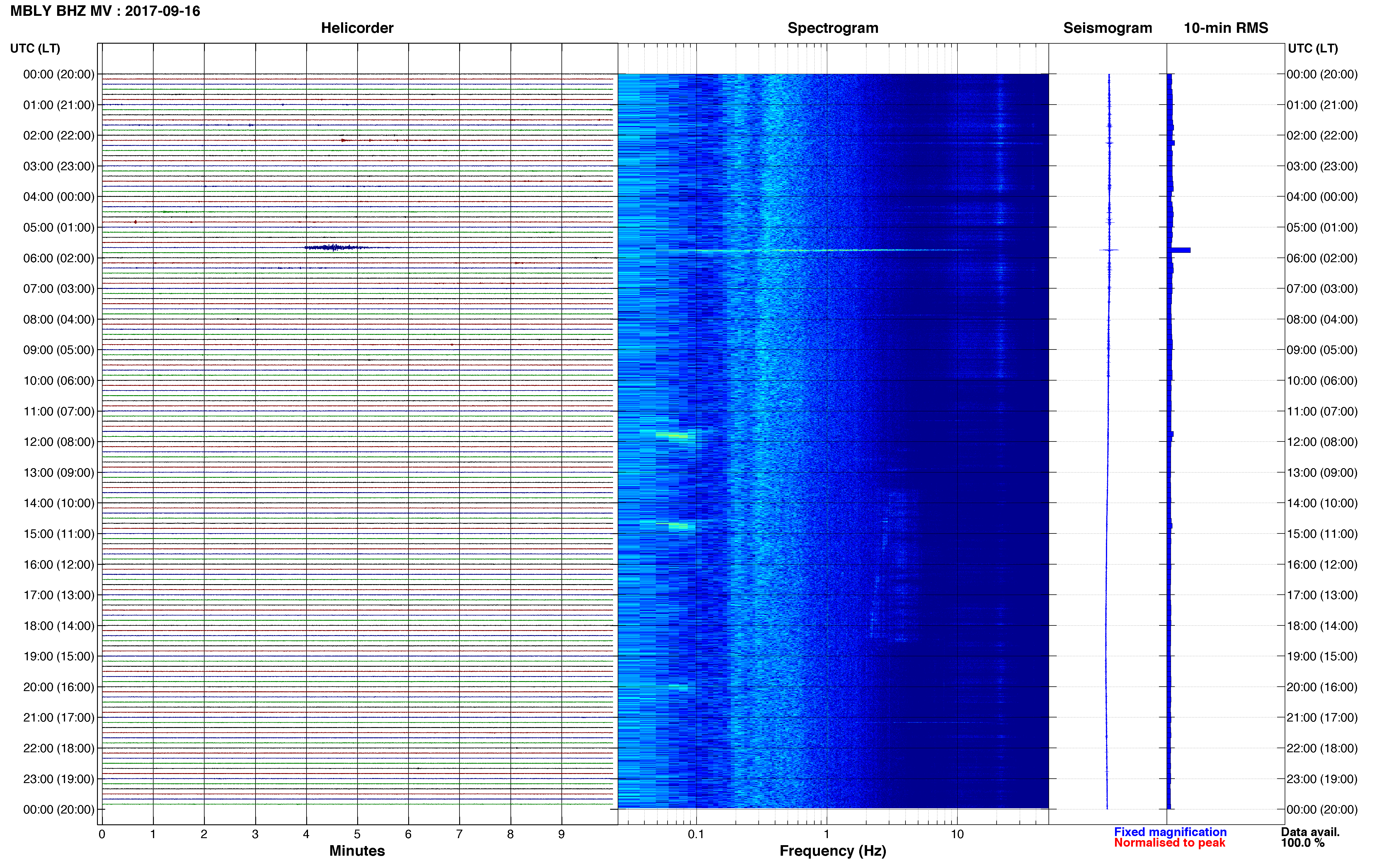The height and width of the screenshot is (868, 1389).
Task: Click left time label 19:00 (15:00)
Action: 59,656
